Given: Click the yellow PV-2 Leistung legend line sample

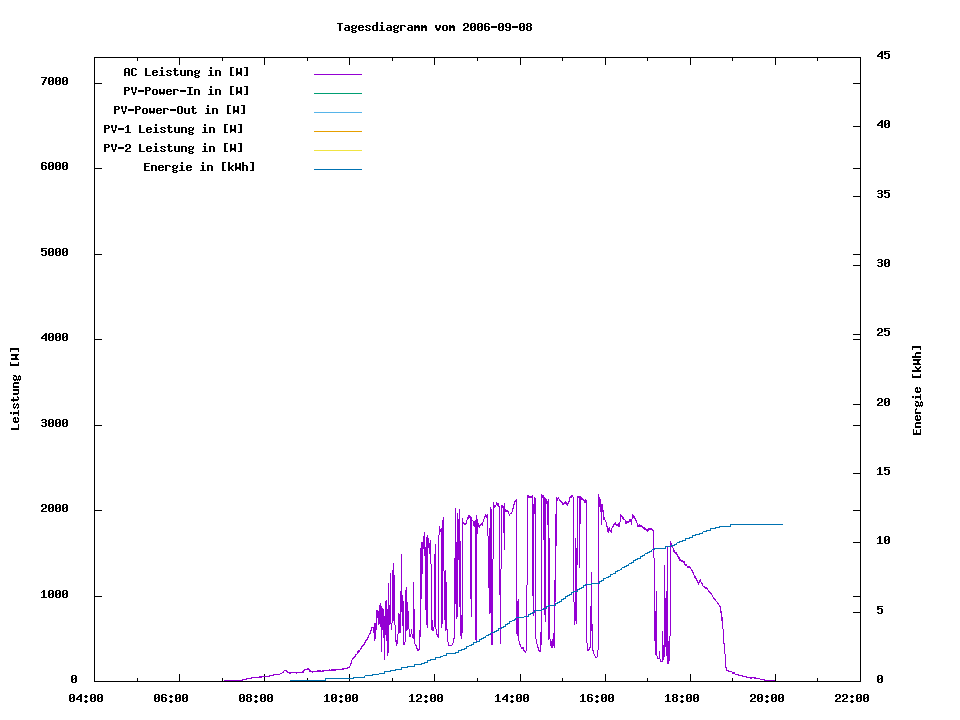Looking at the screenshot, I should coord(337,150).
